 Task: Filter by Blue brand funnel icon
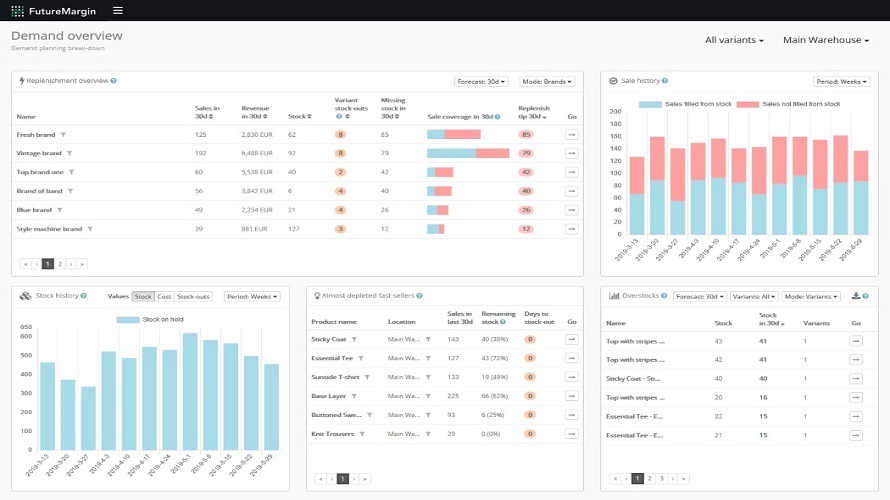[x=60, y=210]
